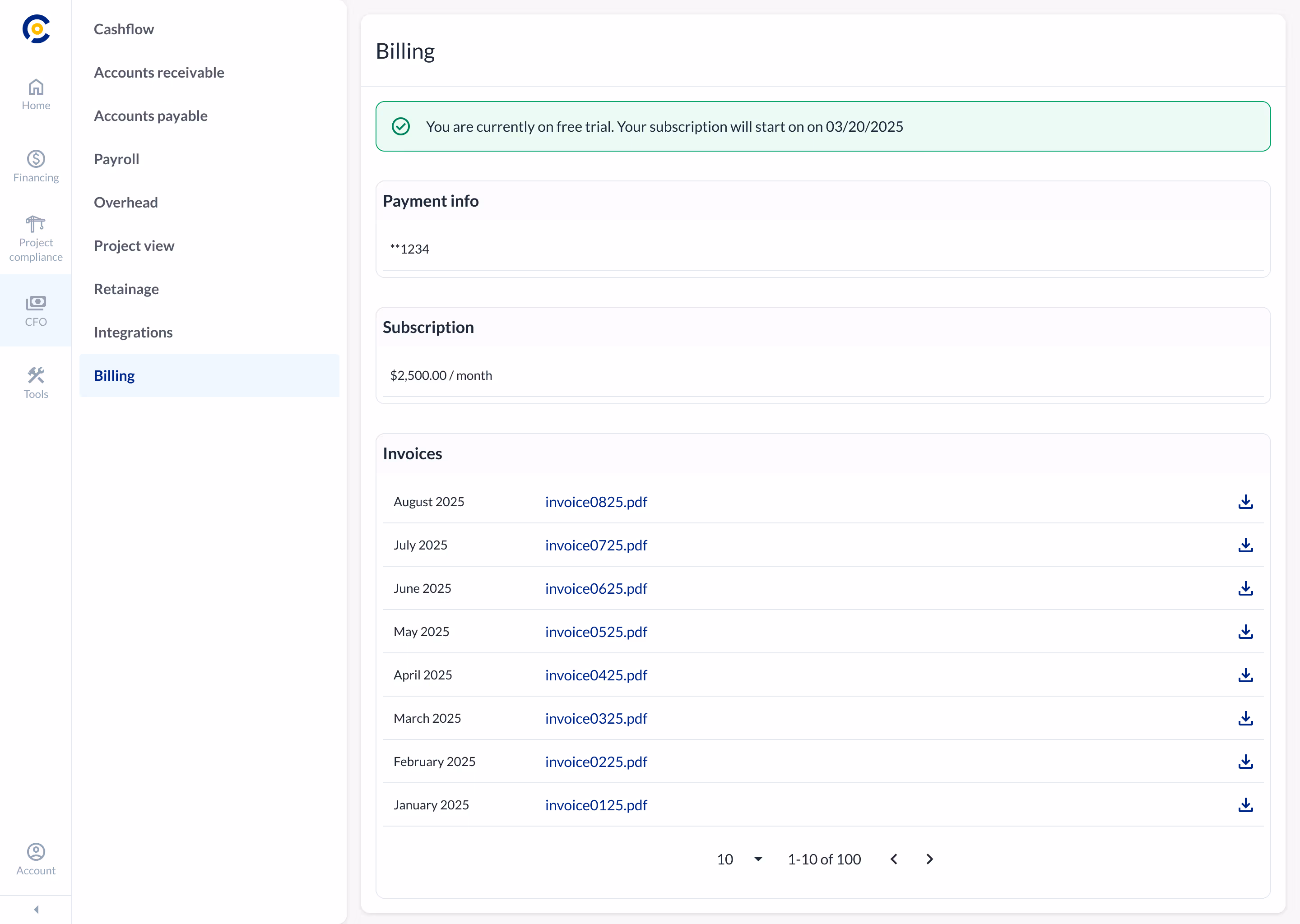Open Project compliance section
1300x924 pixels.
pyautogui.click(x=36, y=238)
